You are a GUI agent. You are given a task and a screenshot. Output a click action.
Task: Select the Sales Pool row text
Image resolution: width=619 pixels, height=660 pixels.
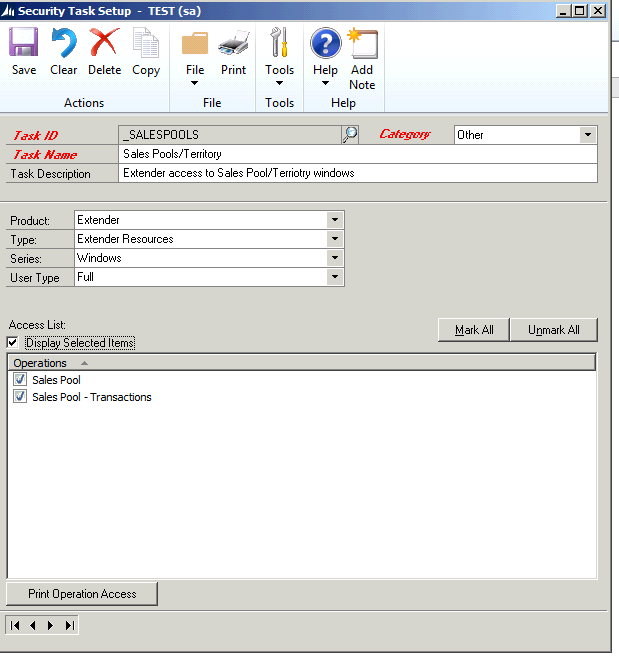tap(56, 380)
